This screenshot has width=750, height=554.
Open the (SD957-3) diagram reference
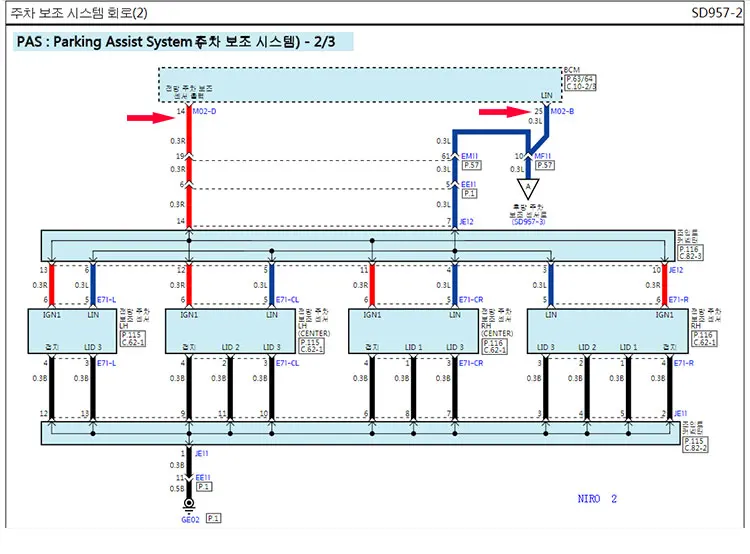pos(528,222)
